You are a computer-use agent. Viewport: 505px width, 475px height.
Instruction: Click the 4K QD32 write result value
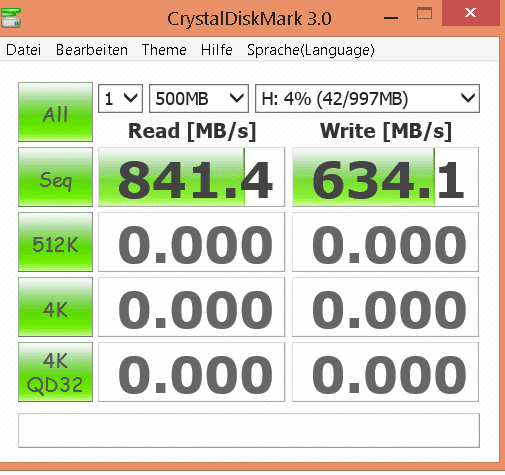tap(385, 372)
